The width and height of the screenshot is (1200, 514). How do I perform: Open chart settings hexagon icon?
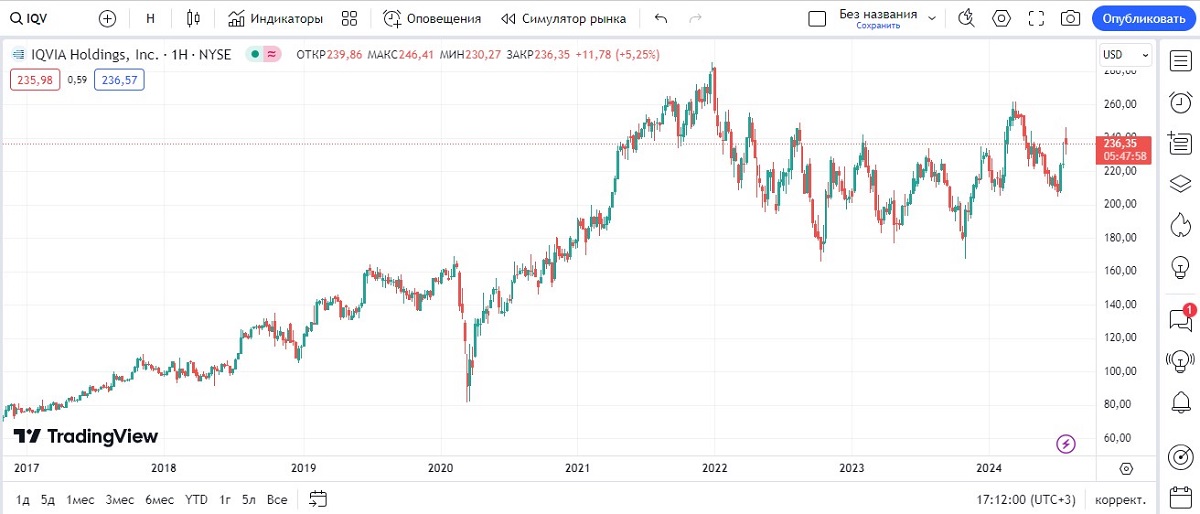click(x=1002, y=18)
